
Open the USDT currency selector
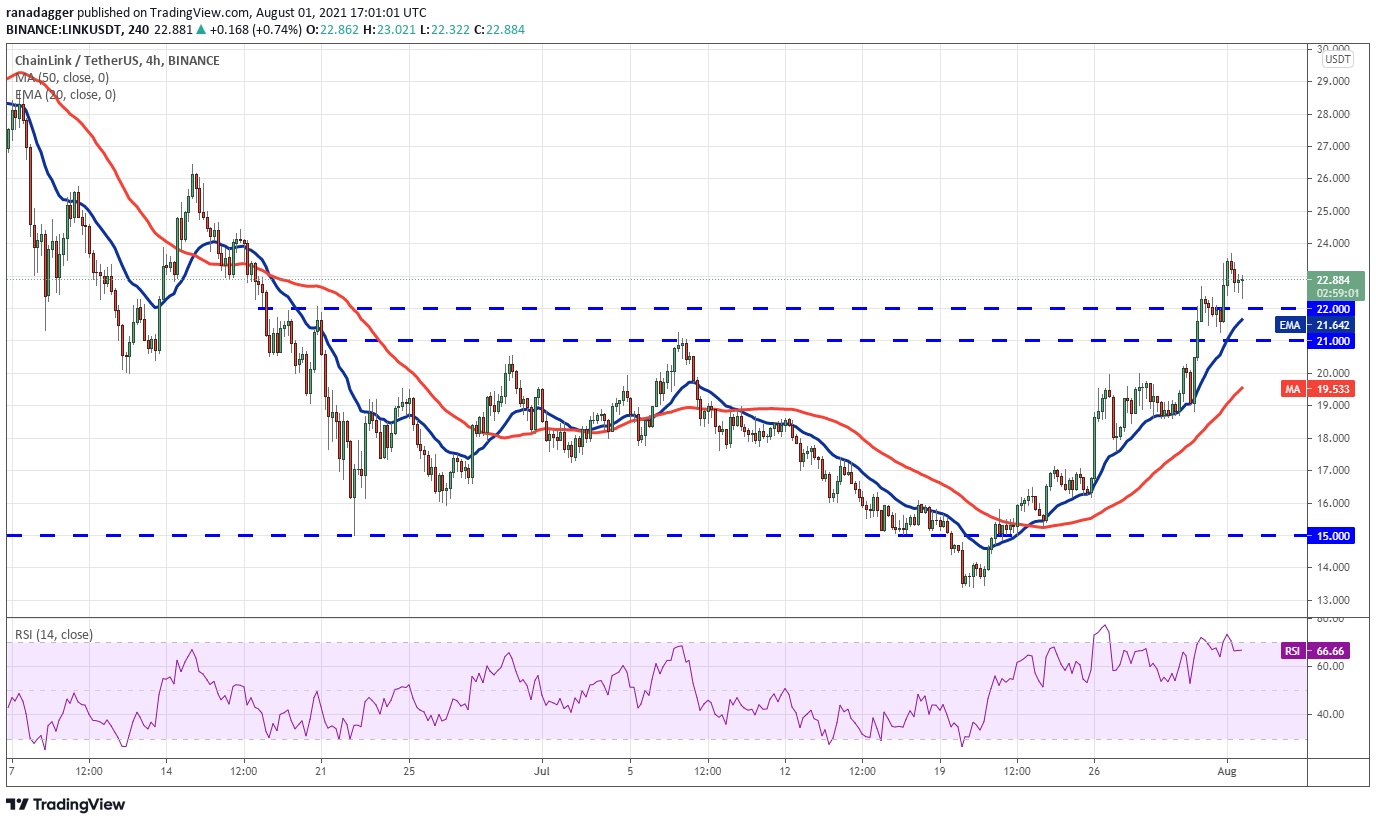coord(1339,60)
